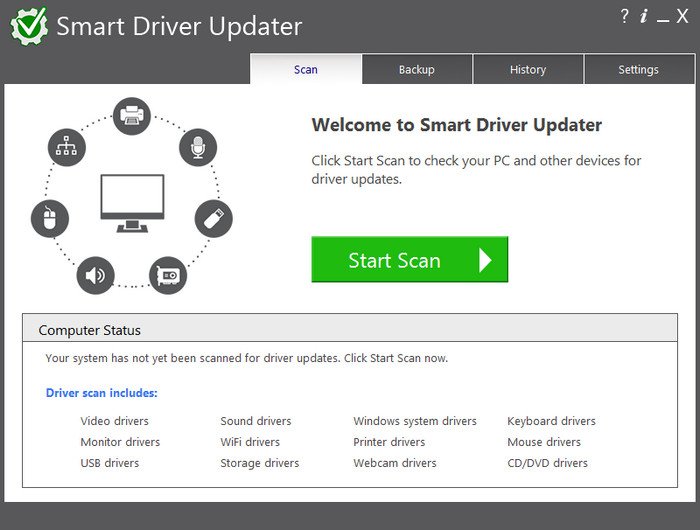Click the 'Welcome to Smart Driver Updater' heading
The width and height of the screenshot is (700, 530).
457,125
